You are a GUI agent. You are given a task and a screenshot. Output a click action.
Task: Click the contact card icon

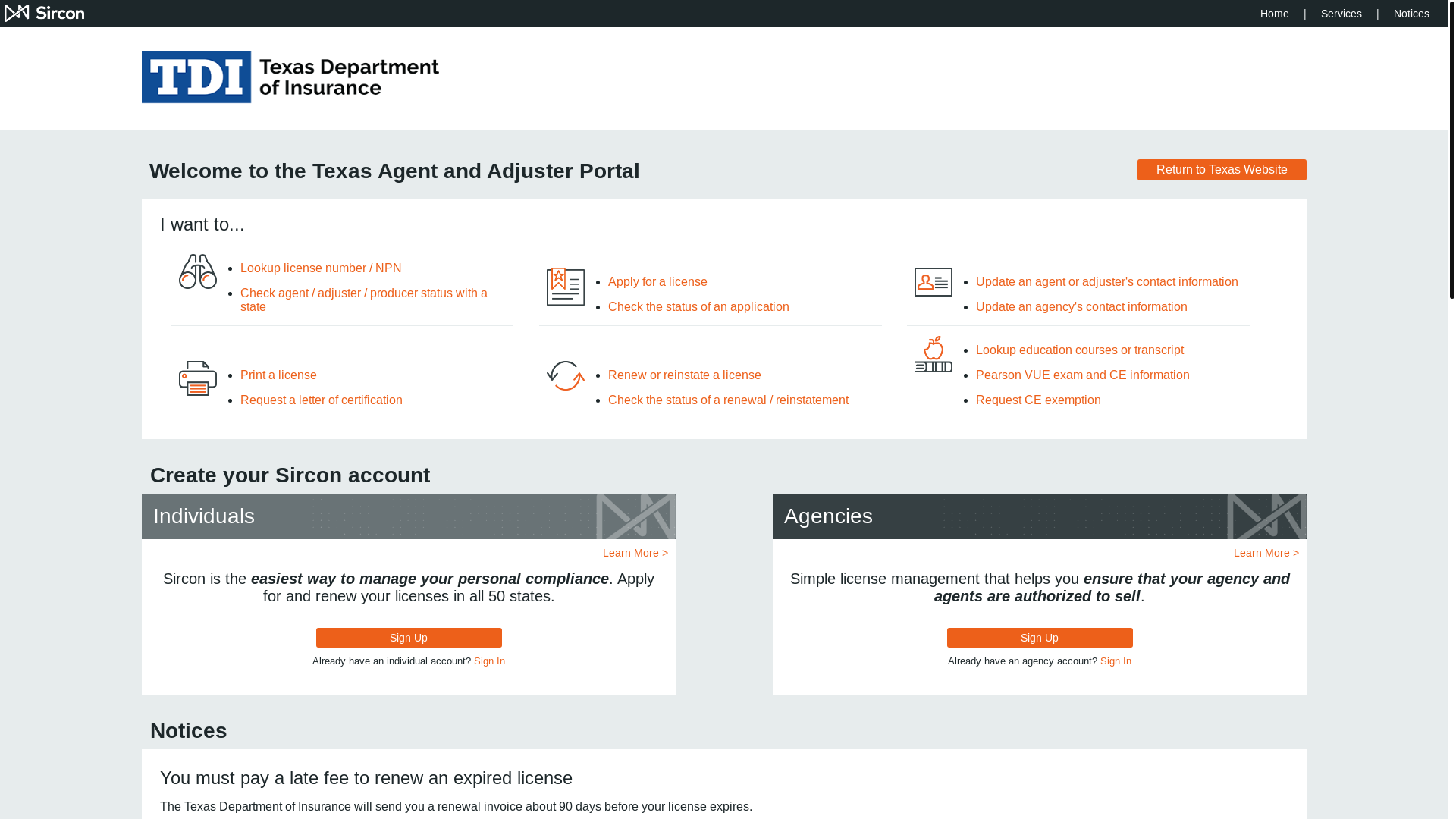934,282
